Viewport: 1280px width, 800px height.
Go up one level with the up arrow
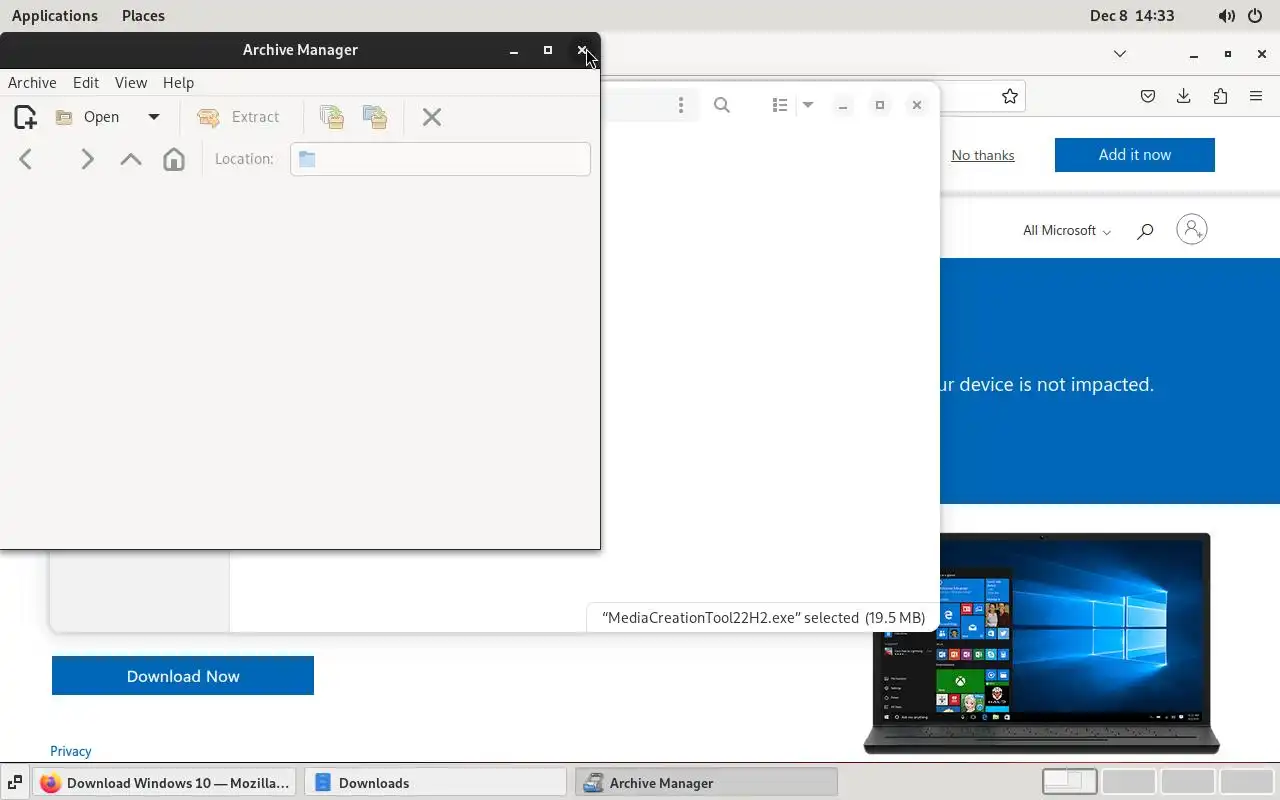(130, 159)
